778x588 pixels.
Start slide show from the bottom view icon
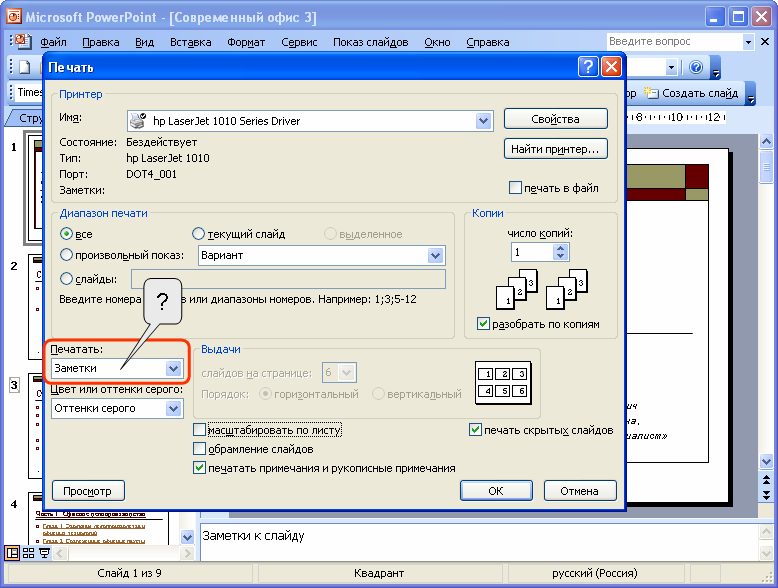tap(45, 553)
